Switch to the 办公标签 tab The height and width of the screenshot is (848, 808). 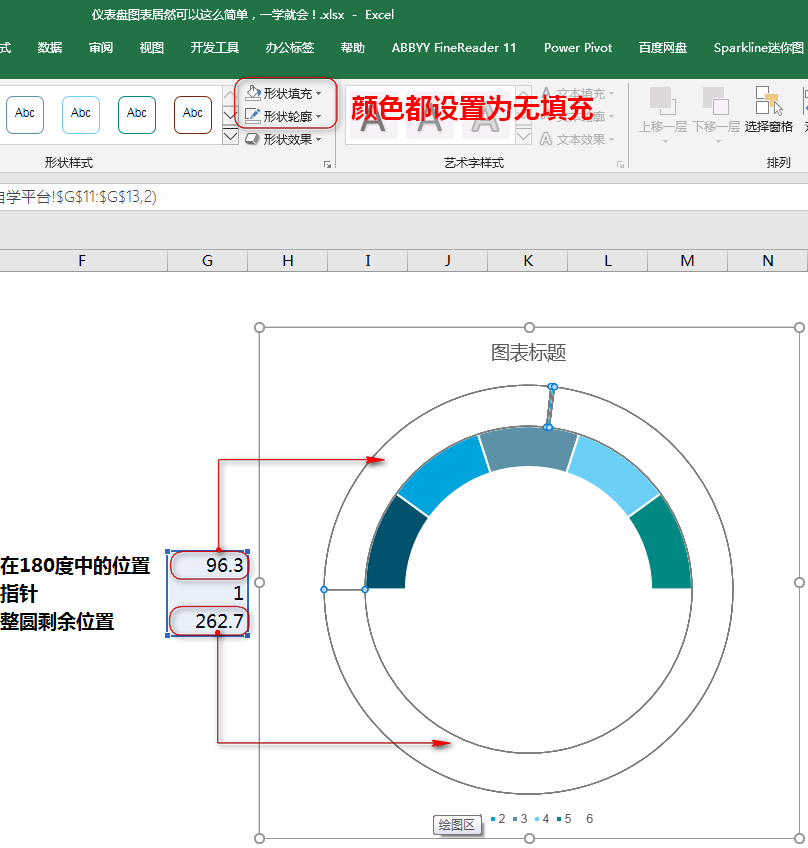pos(289,48)
